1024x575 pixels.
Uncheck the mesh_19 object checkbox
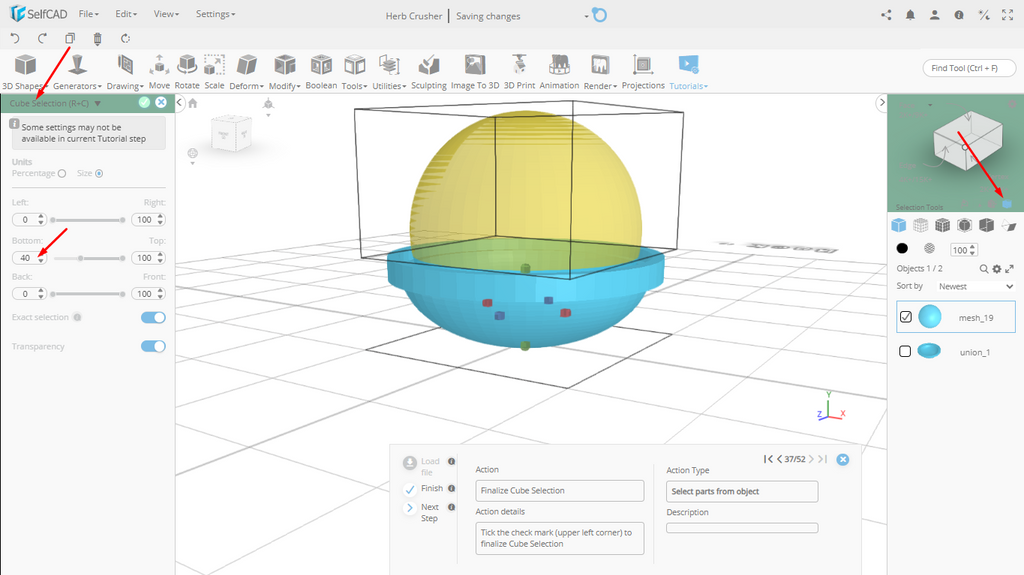pyautogui.click(x=906, y=317)
